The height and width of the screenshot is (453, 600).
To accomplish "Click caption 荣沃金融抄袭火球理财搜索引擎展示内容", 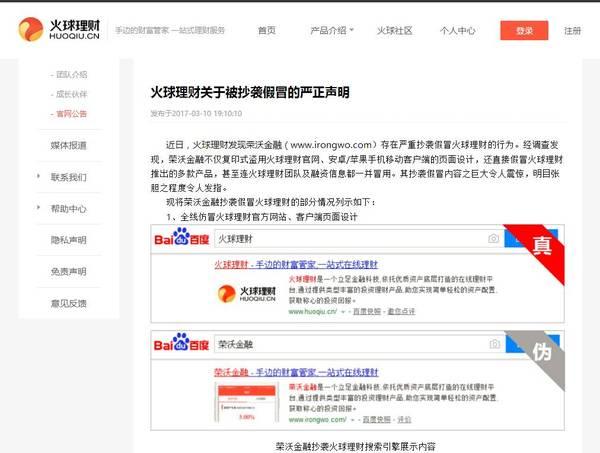I will click(355, 446).
